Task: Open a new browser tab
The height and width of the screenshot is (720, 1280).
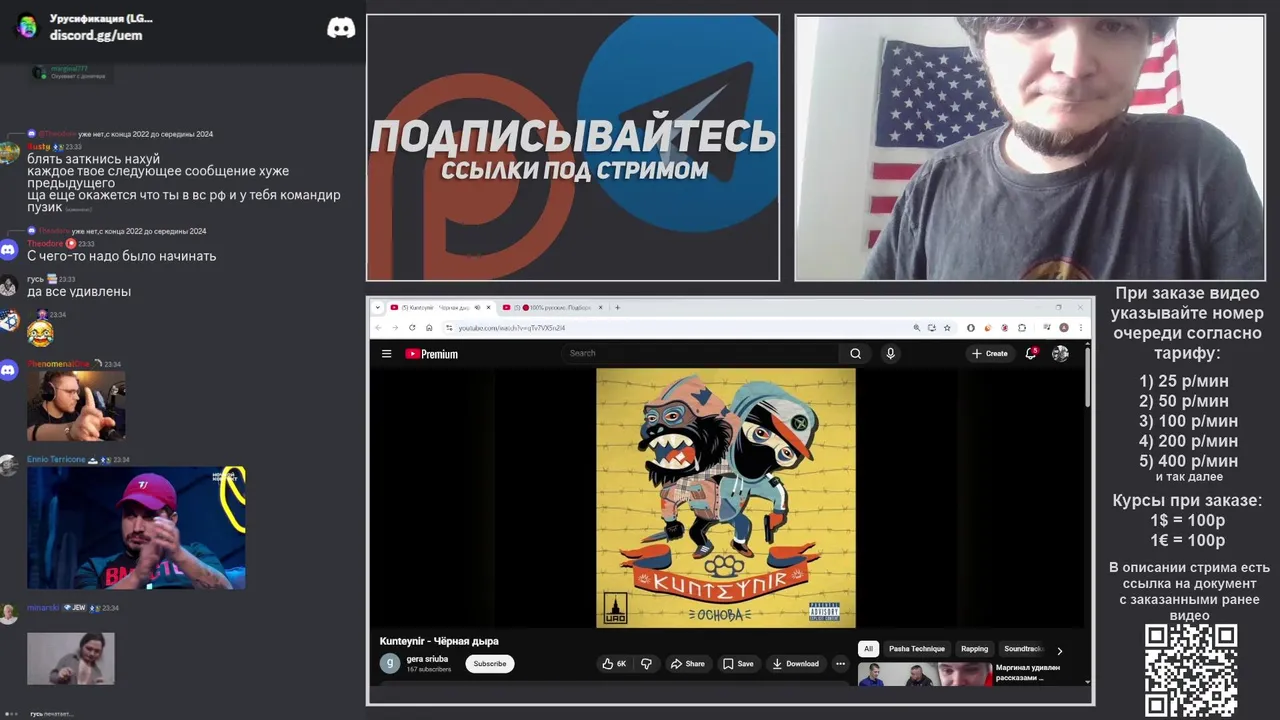Action: click(x=617, y=307)
